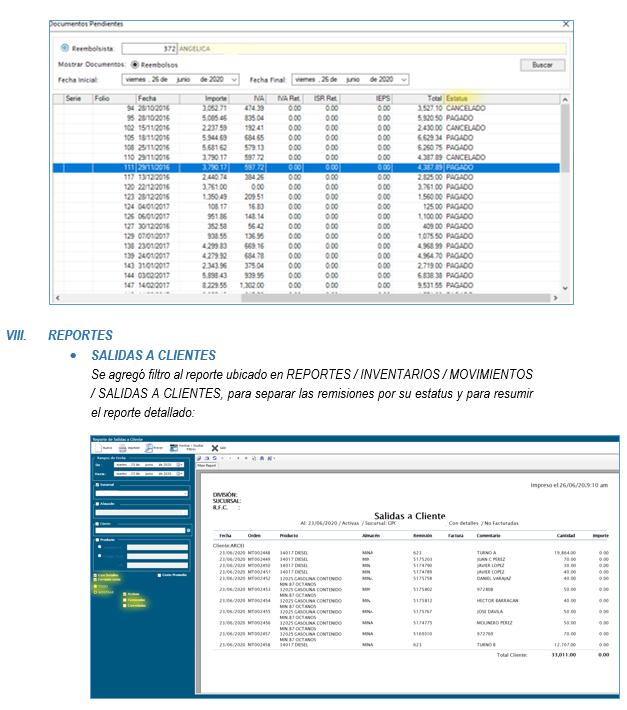This screenshot has width=627, height=710.
Task: Close the Documentos Pendientes window
Action: coord(566,24)
